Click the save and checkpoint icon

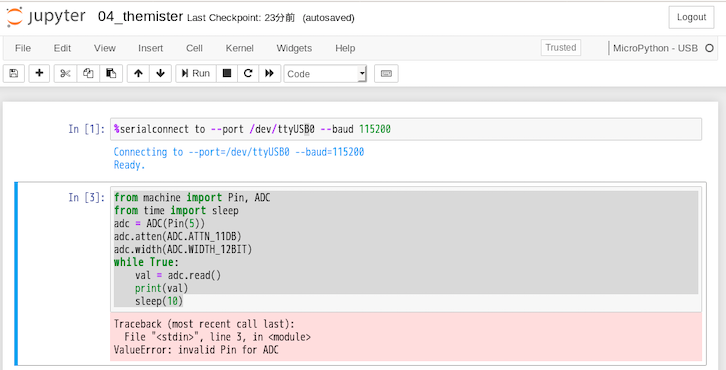[x=14, y=73]
